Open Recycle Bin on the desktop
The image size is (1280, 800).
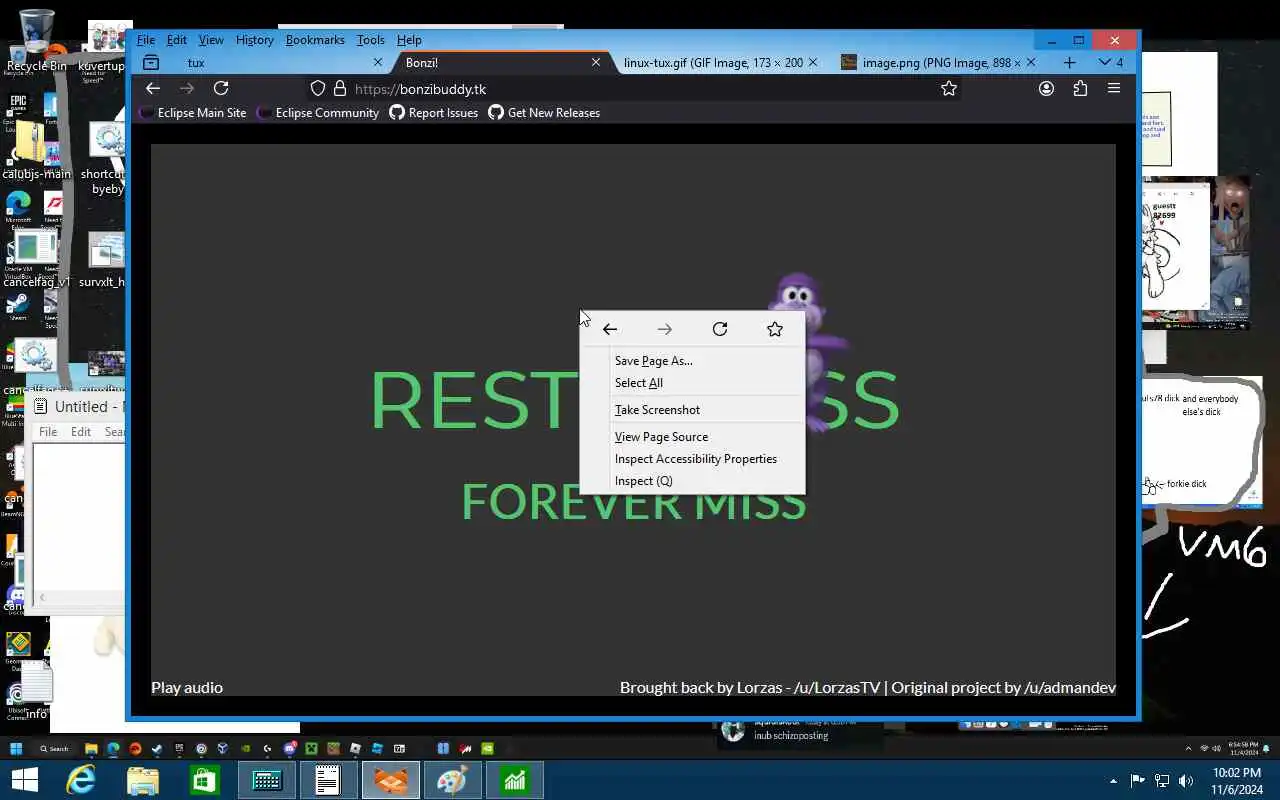click(36, 40)
